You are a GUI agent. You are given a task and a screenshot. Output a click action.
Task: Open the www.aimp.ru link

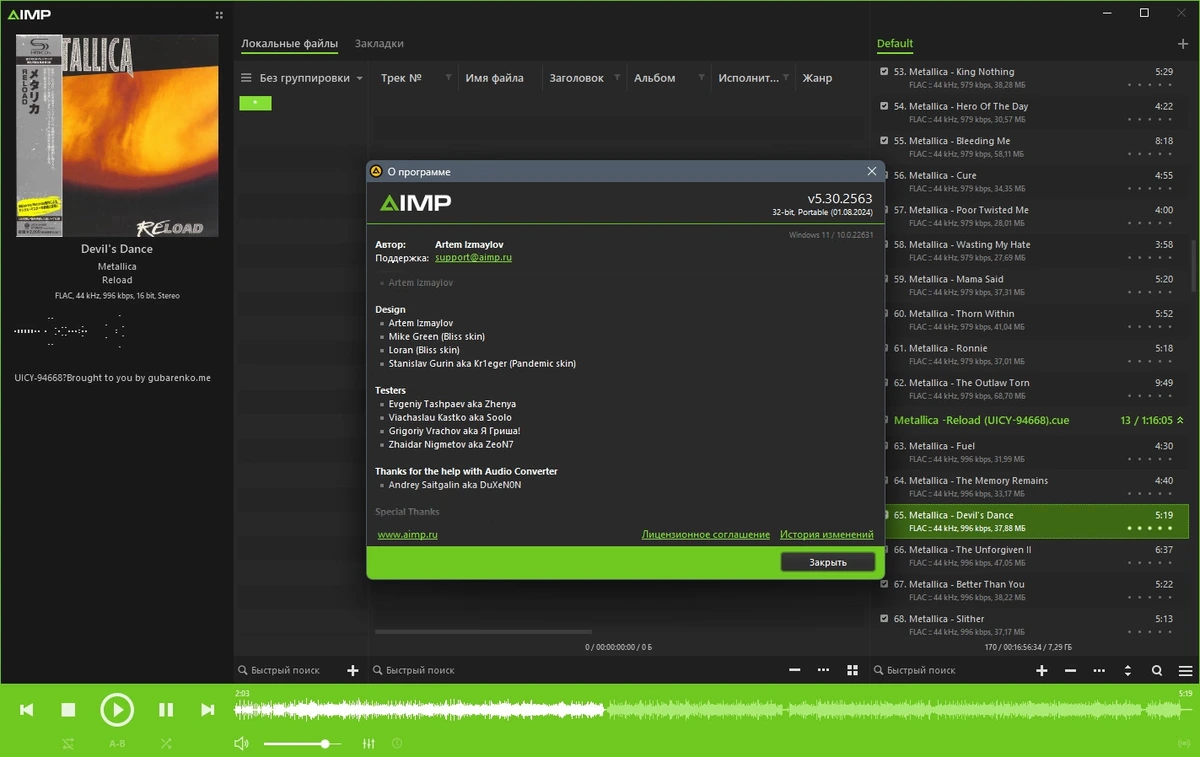coord(407,535)
